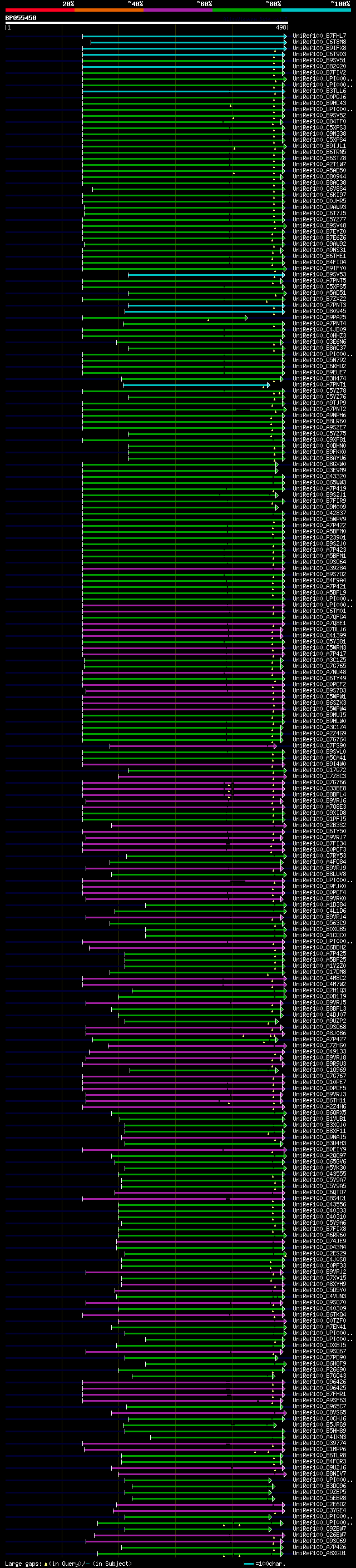Click the UniRef100_P26690 label

tap(319, 1369)
